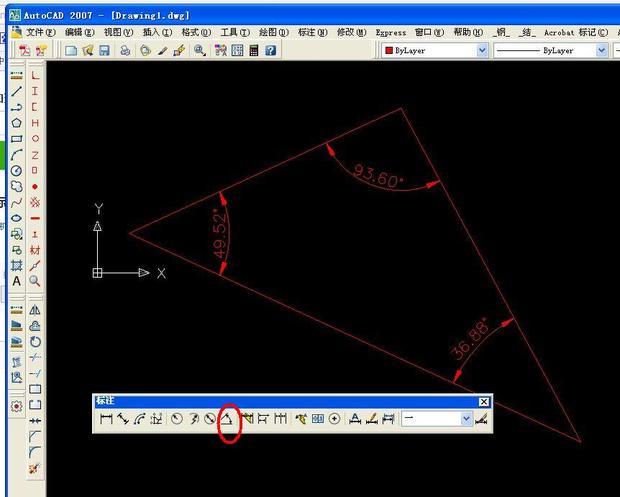The image size is (620, 497).
Task: Click the Linear dimension icon
Action: pyautogui.click(x=106, y=419)
